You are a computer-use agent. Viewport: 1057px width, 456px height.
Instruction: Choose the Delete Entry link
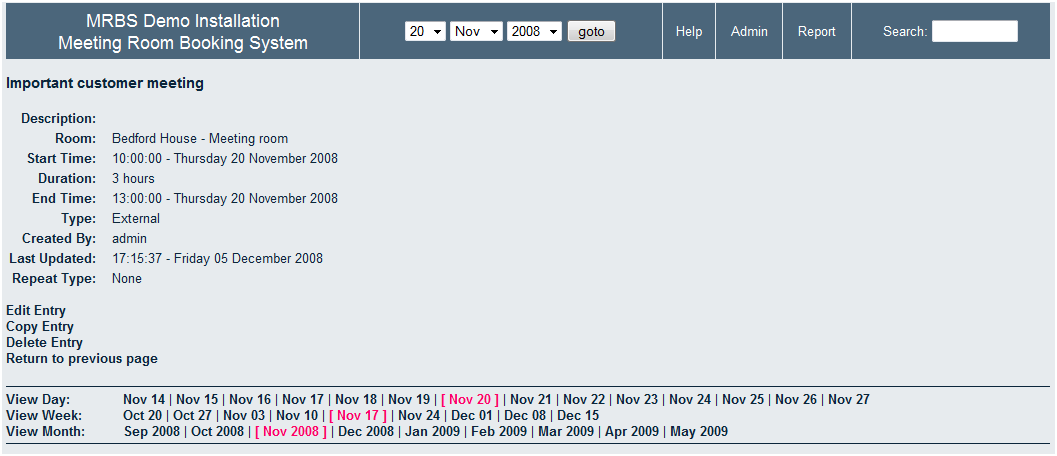(x=44, y=343)
